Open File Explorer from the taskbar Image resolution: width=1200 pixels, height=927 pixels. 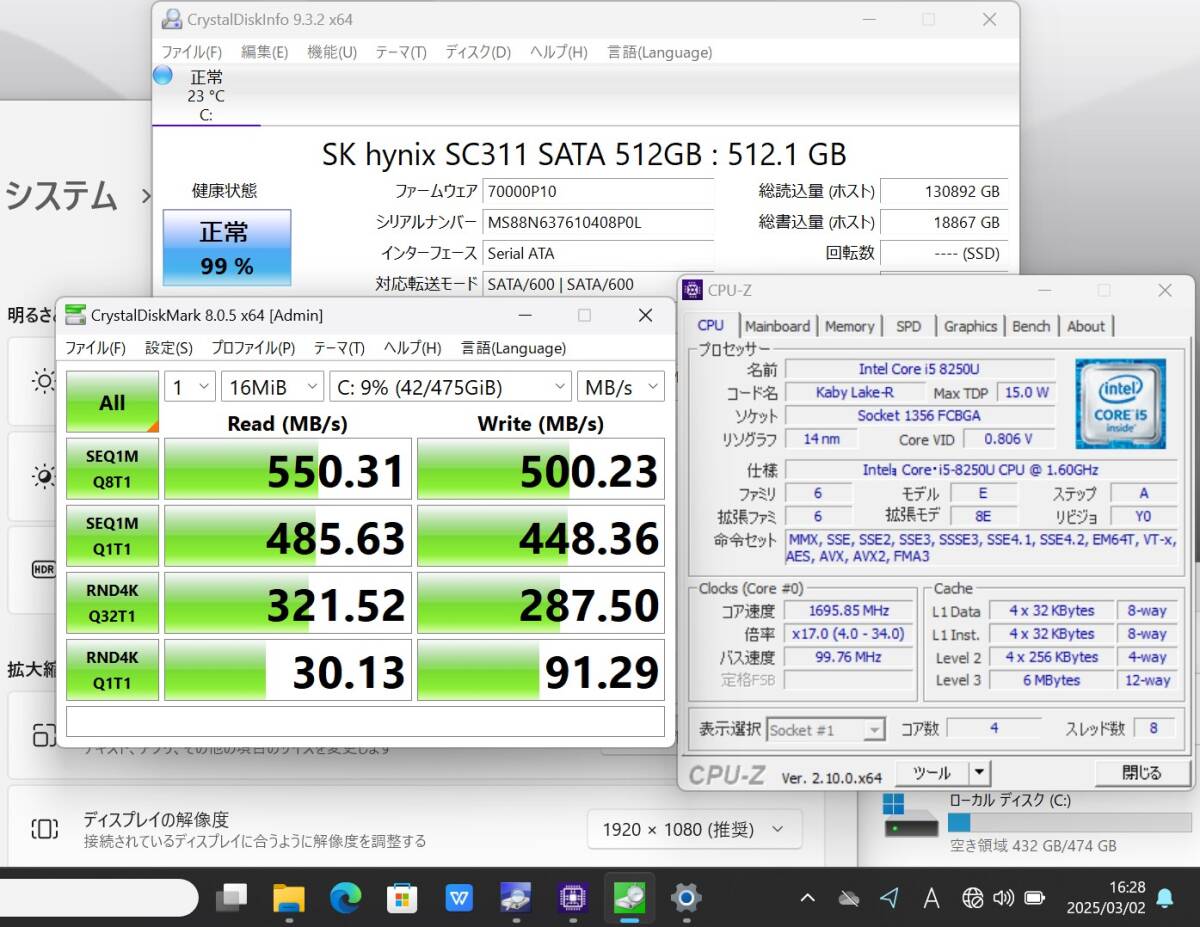[289, 898]
